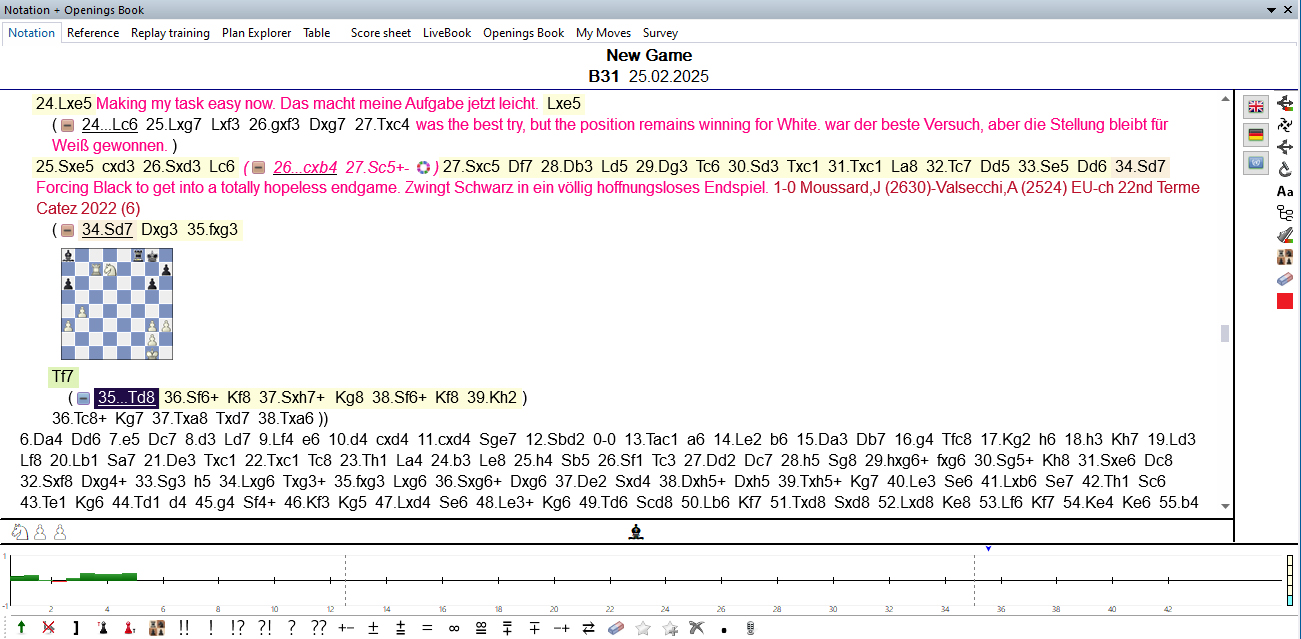
Task: Click the red square color marker
Action: tap(1285, 301)
